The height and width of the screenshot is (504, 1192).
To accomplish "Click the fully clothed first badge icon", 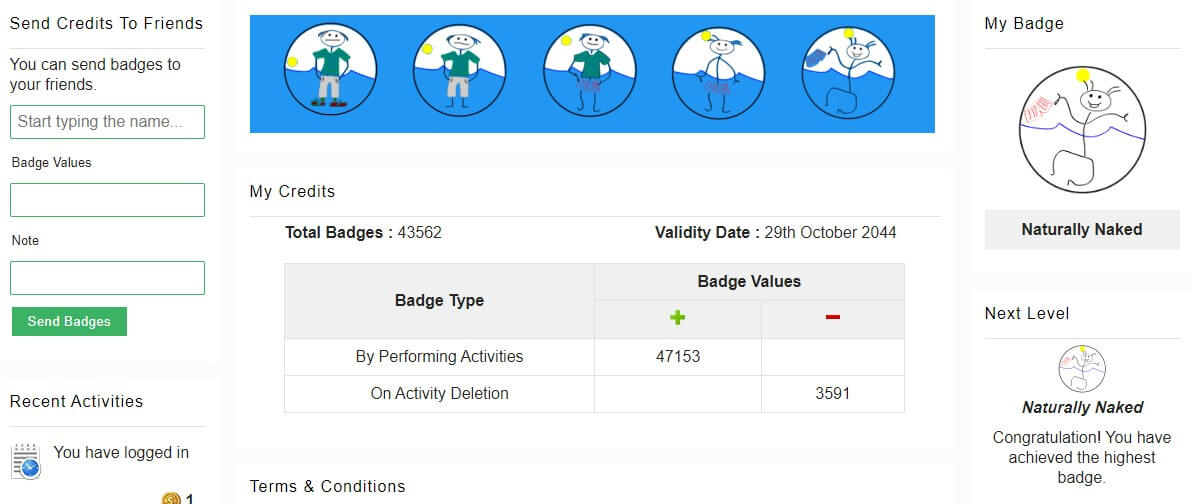I will pos(330,69).
